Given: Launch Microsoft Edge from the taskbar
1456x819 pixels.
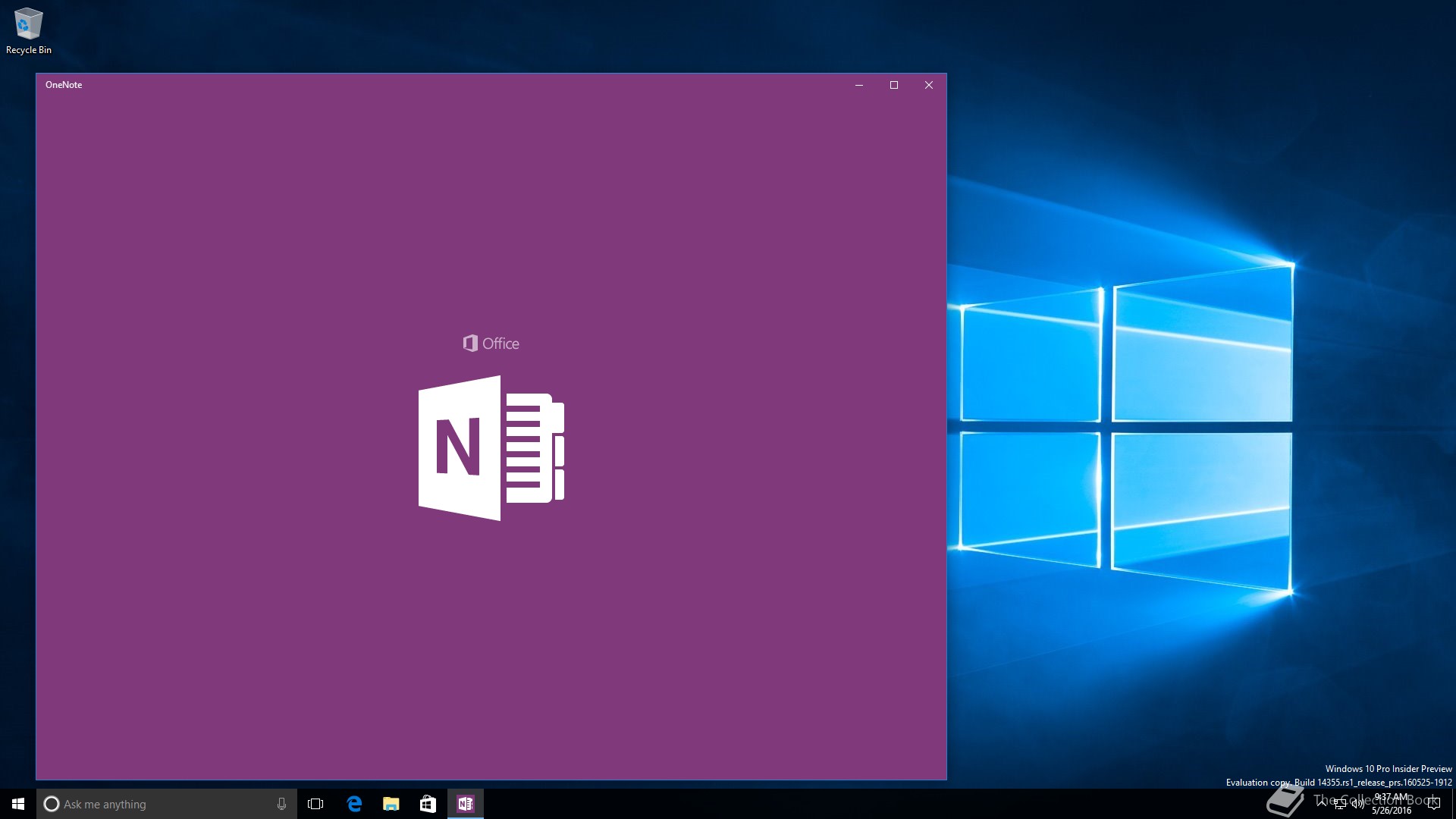Looking at the screenshot, I should pos(354,804).
